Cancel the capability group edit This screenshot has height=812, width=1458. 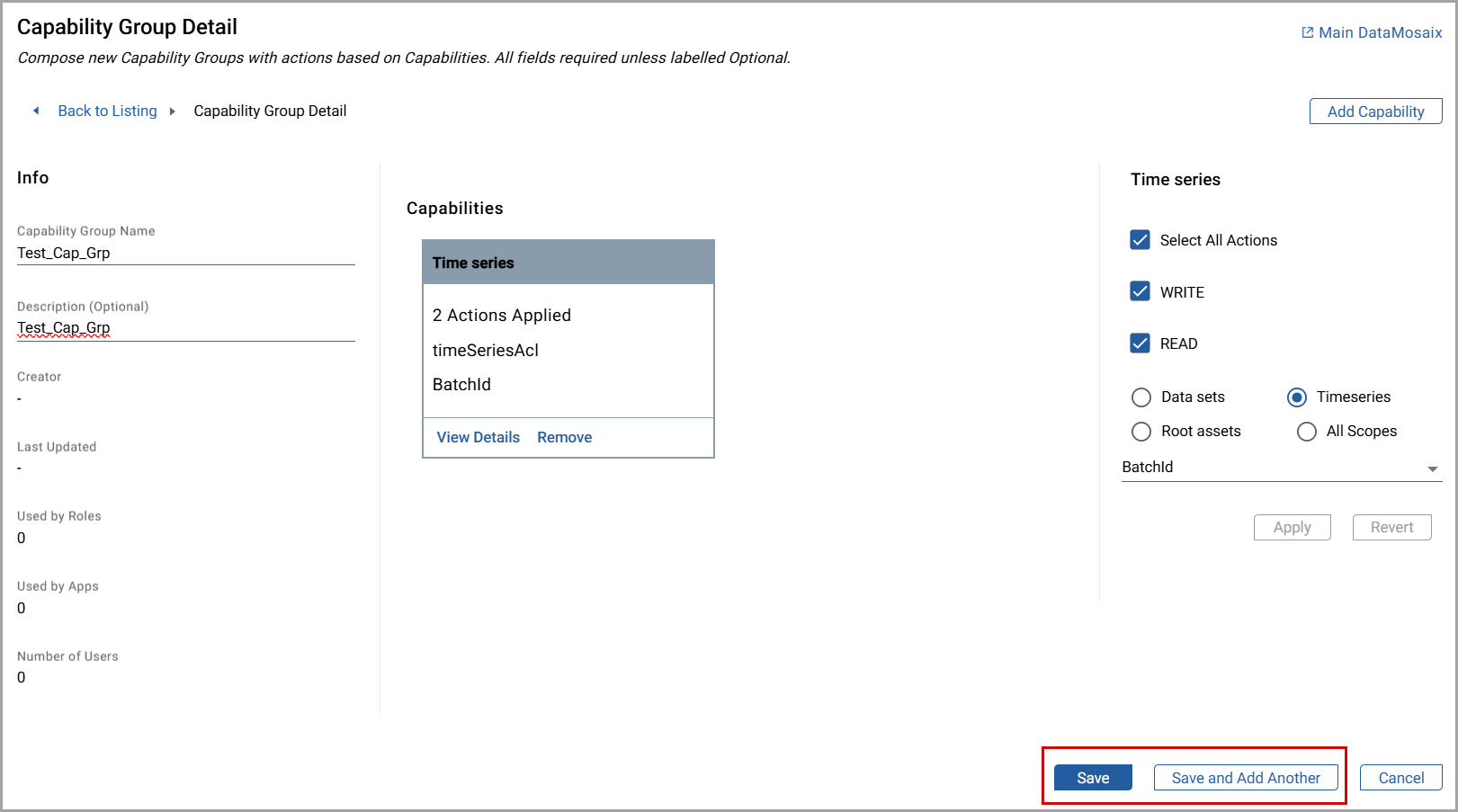point(1400,778)
